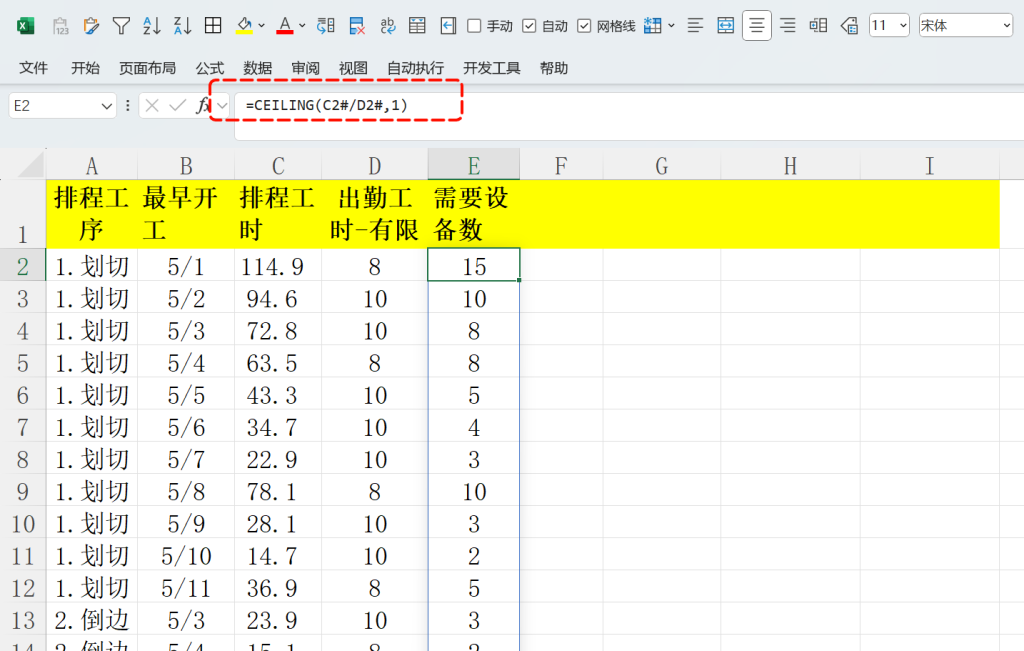Click the three-dot formula bar resize handle

[x=128, y=105]
